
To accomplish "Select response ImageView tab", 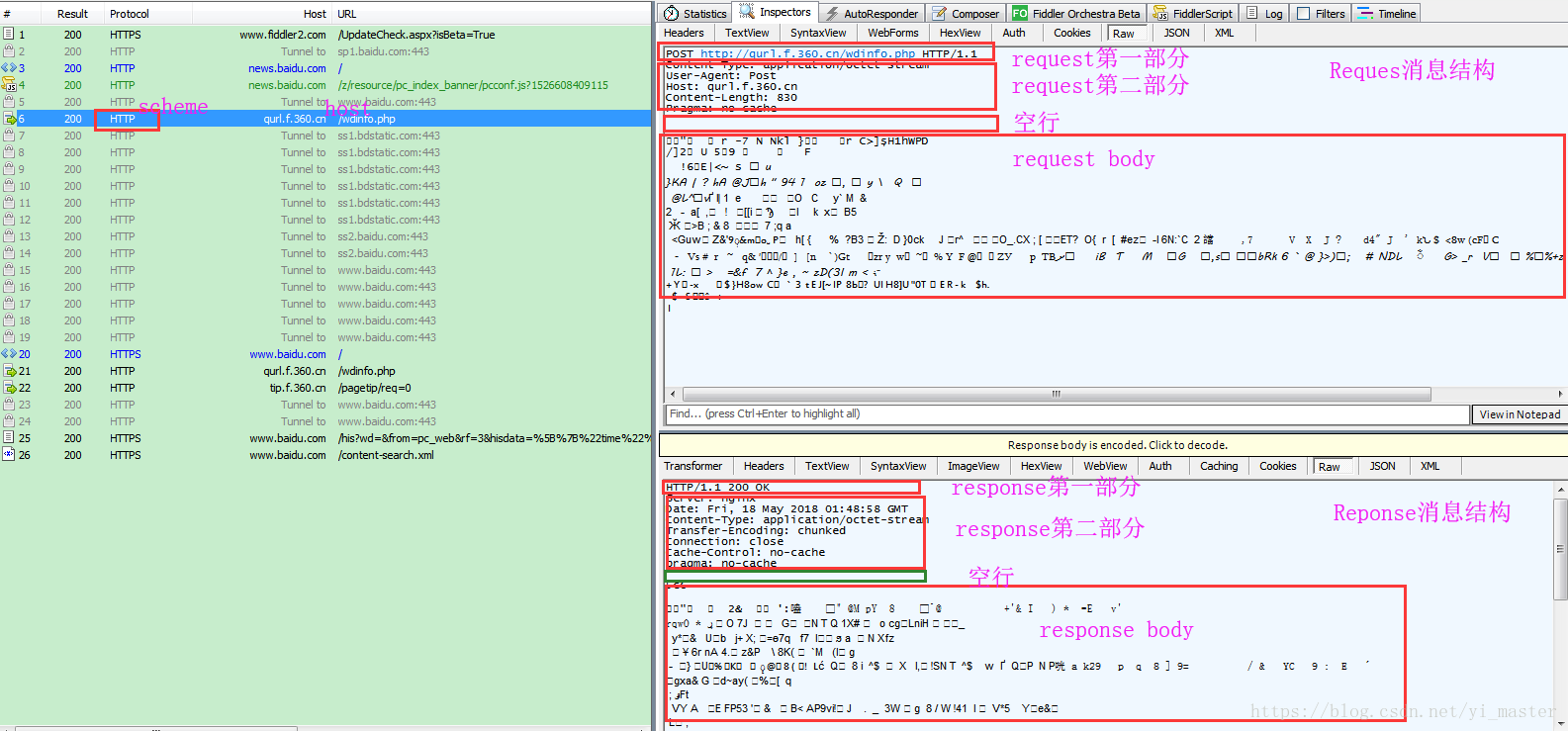I will click(x=973, y=466).
